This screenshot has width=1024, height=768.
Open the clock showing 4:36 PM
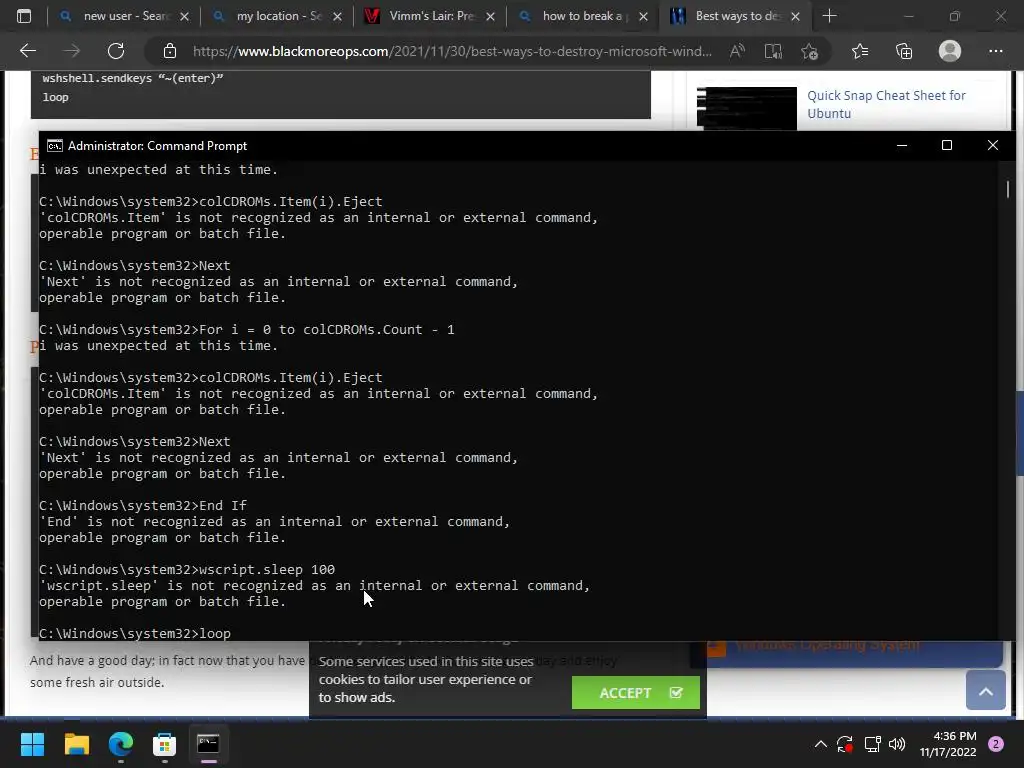948,744
